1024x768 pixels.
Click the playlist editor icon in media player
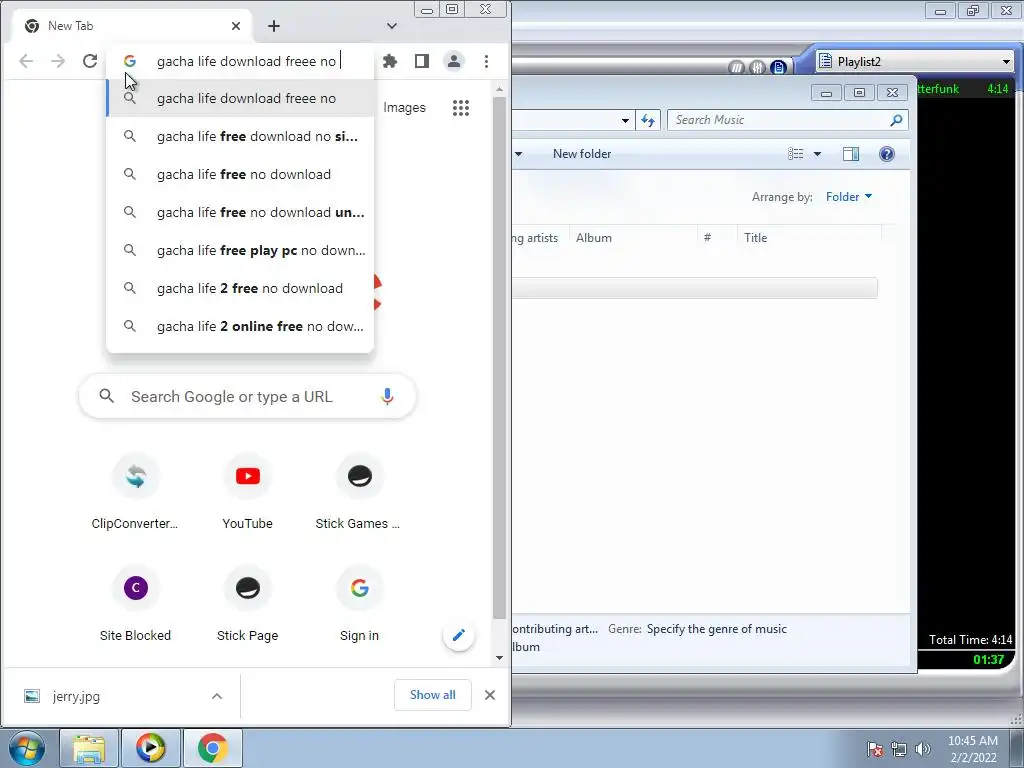coord(778,67)
